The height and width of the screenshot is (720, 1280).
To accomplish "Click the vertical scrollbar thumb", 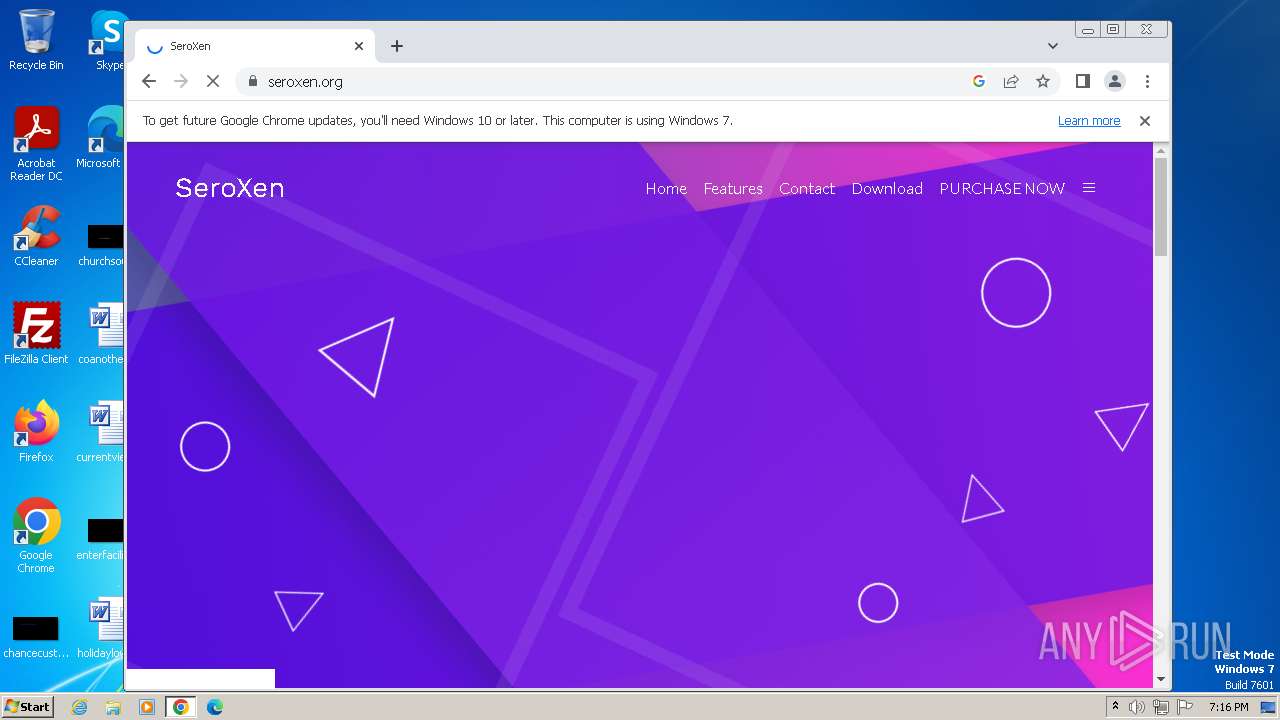I will [x=1161, y=207].
